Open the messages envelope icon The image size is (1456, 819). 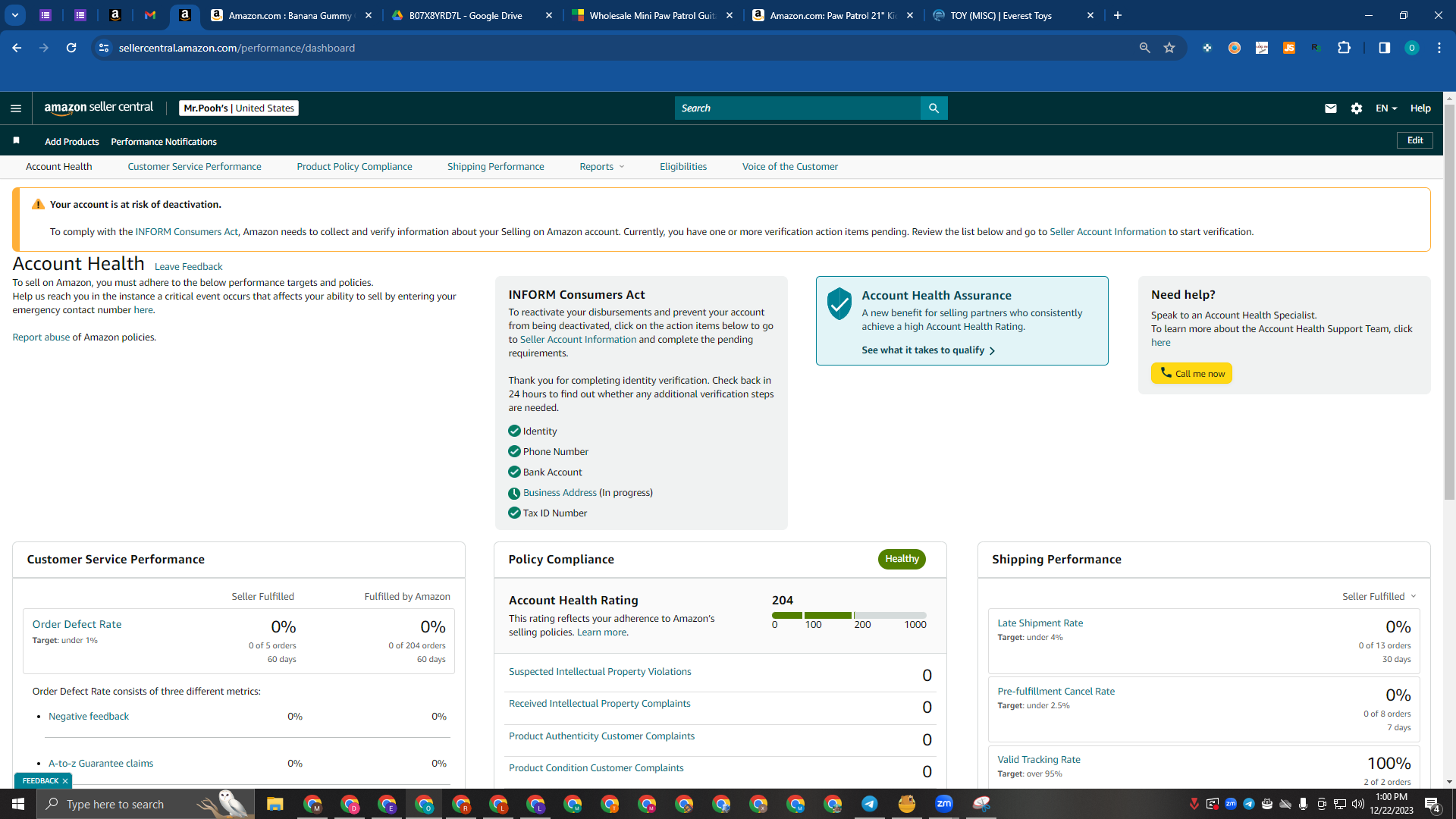(1330, 108)
